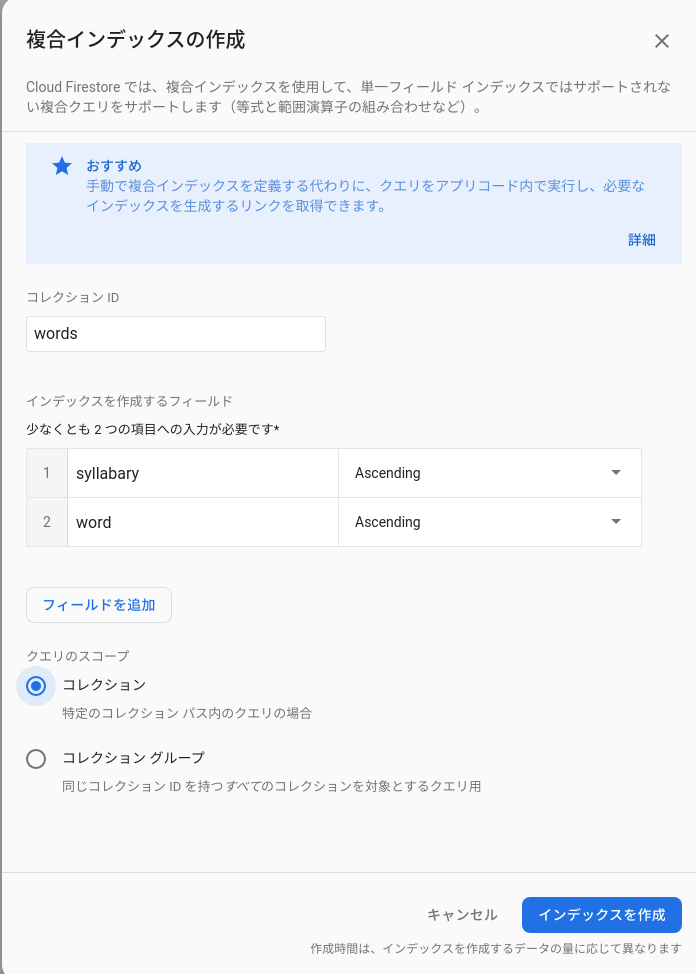Click the おすすめ heading text

pyautogui.click(x=114, y=166)
